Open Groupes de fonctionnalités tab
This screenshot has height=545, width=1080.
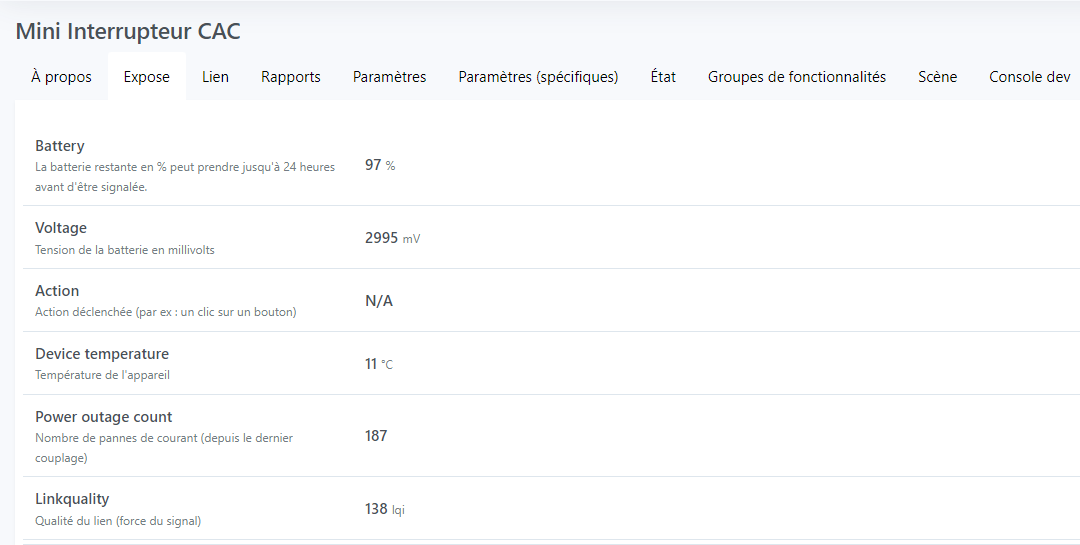click(x=797, y=76)
